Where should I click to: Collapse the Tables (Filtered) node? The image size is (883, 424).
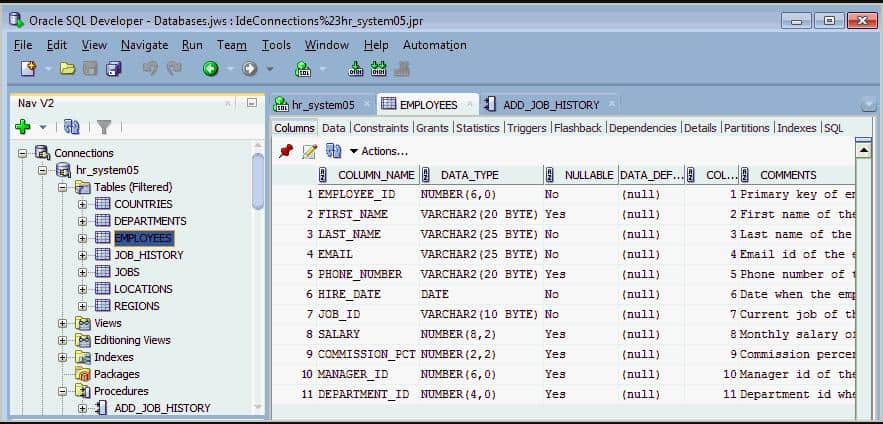pos(63,187)
